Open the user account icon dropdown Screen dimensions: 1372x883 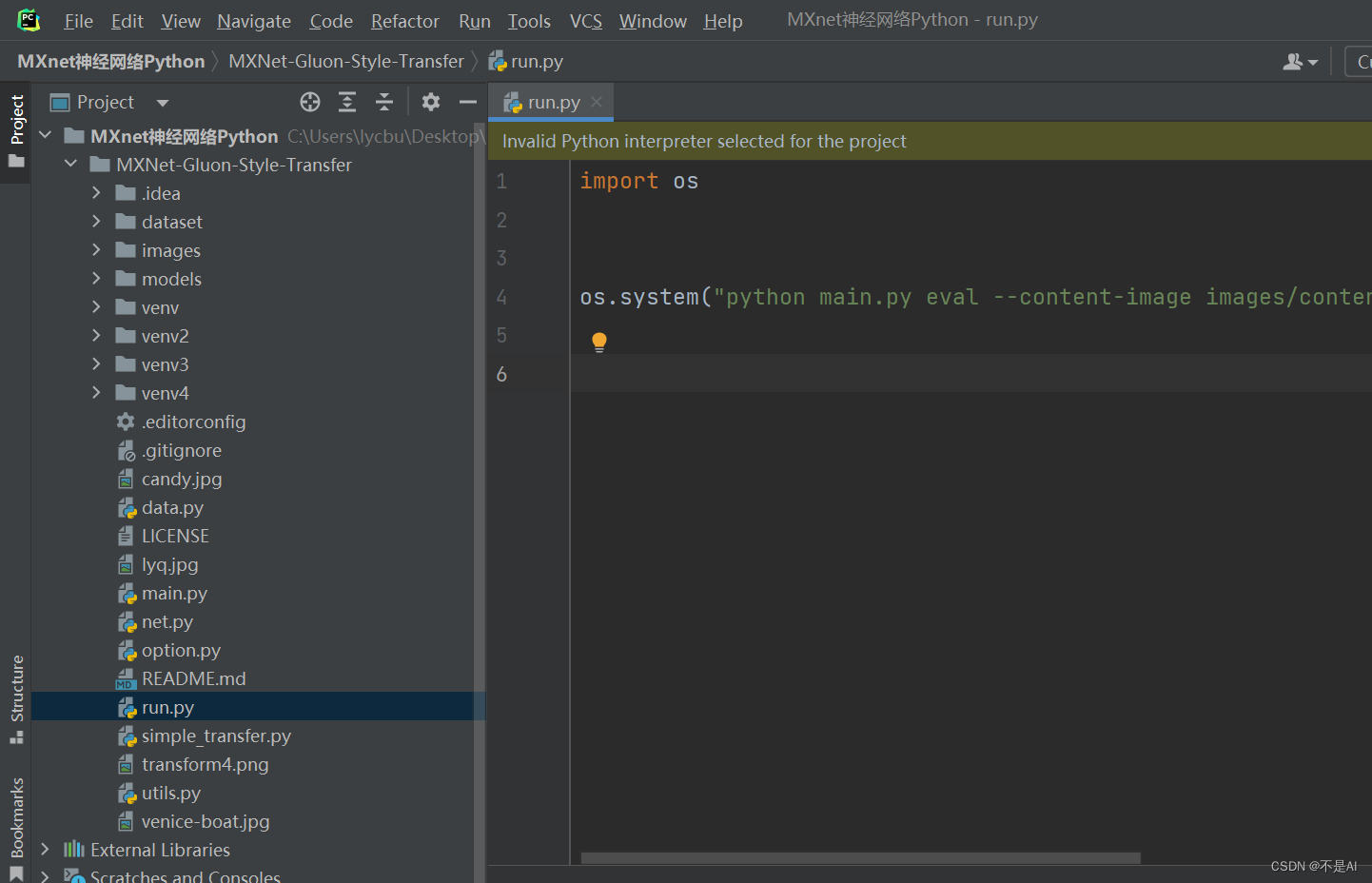pos(1300,62)
